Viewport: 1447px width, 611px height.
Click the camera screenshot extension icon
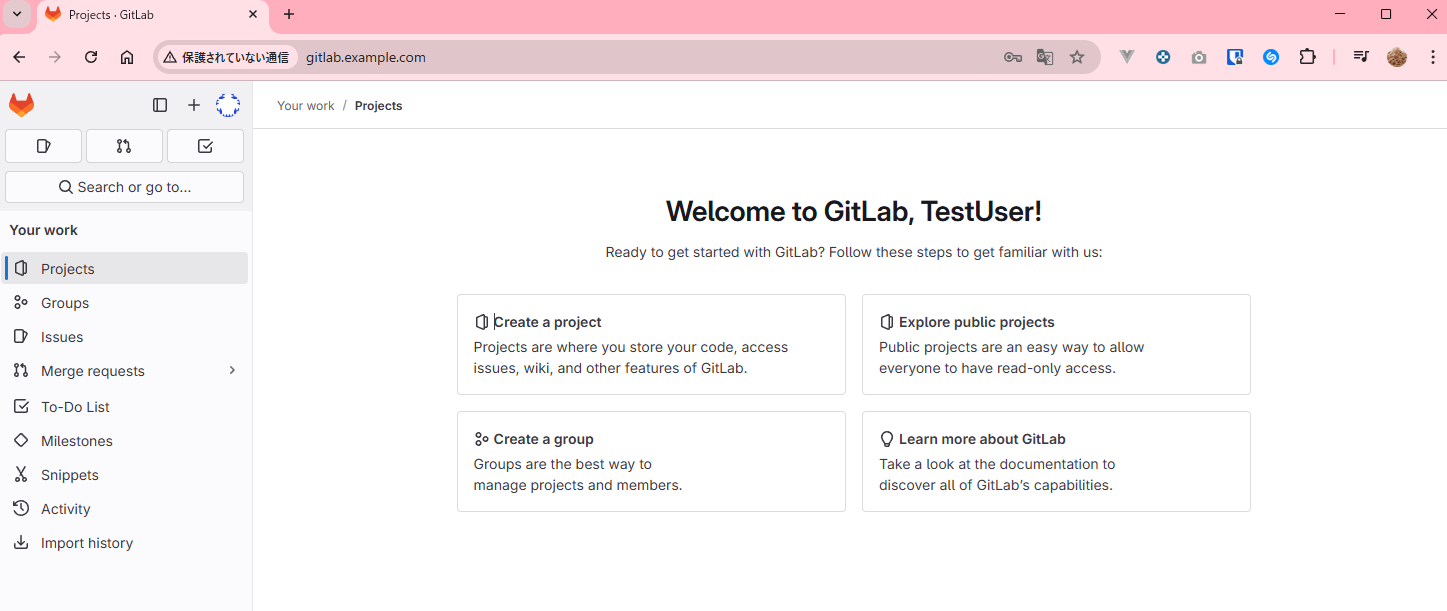tap(1199, 57)
